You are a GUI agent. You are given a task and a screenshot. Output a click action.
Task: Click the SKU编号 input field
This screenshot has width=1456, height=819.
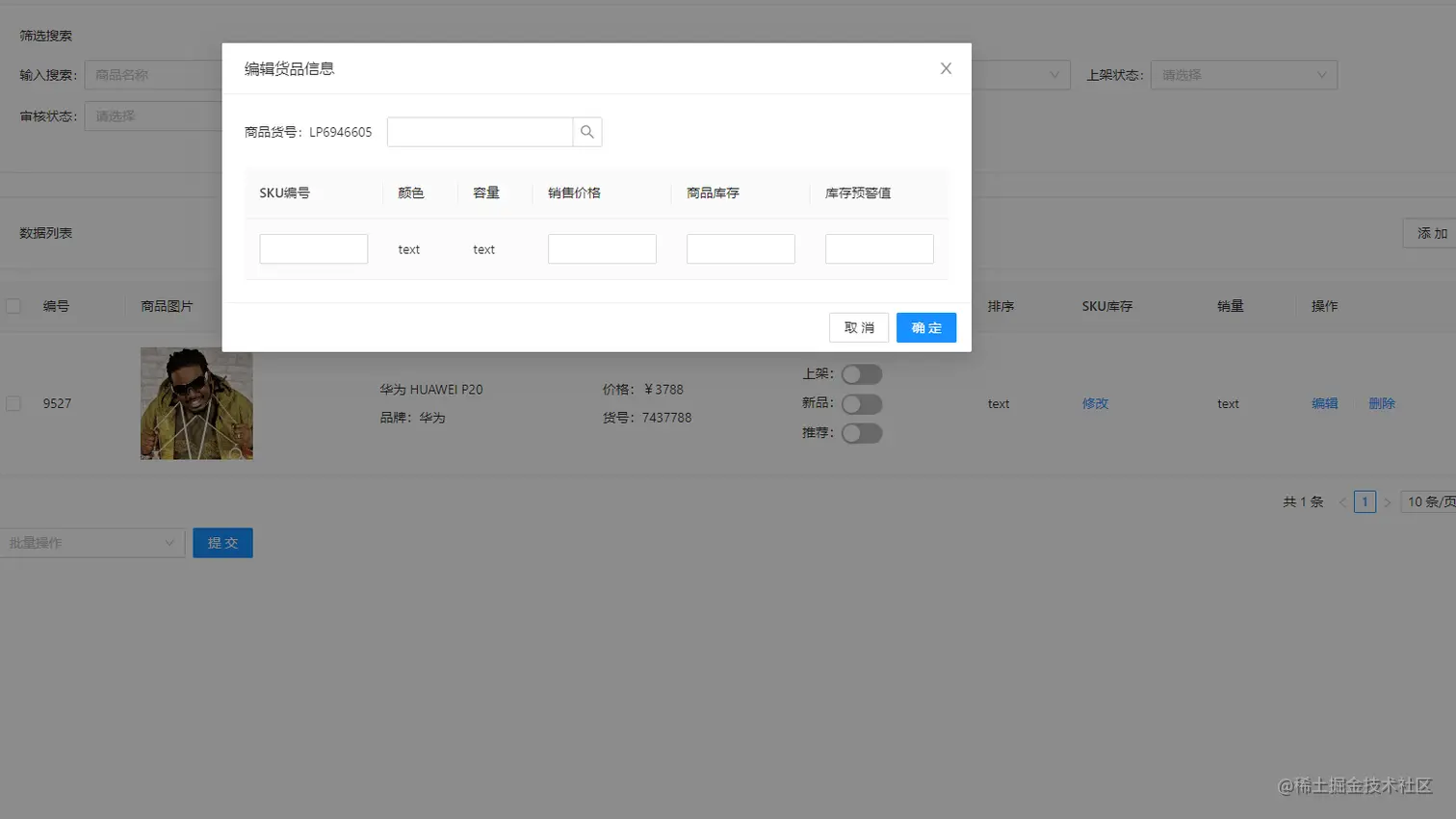[314, 249]
